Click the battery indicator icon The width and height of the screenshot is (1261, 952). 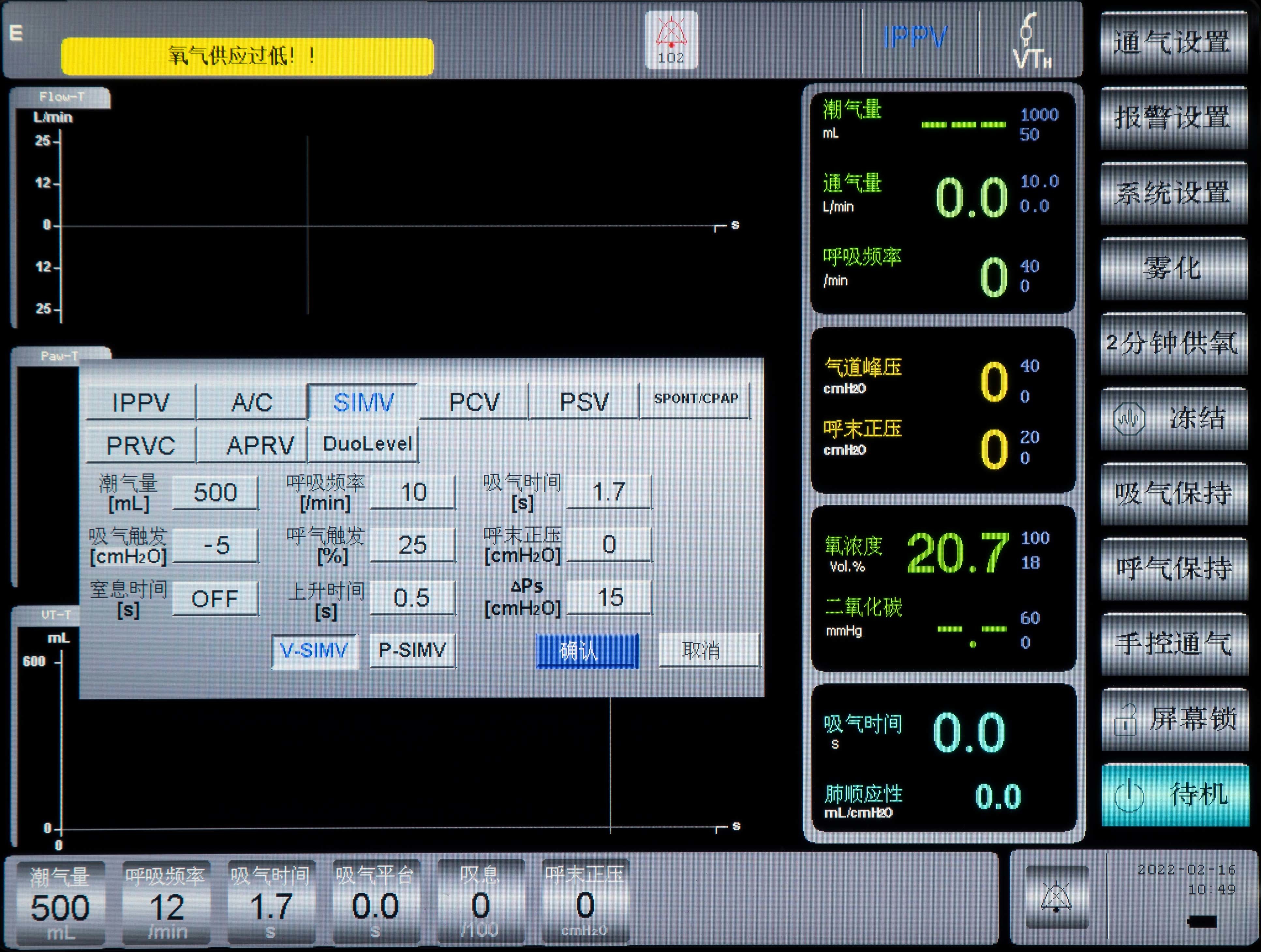click(1202, 922)
